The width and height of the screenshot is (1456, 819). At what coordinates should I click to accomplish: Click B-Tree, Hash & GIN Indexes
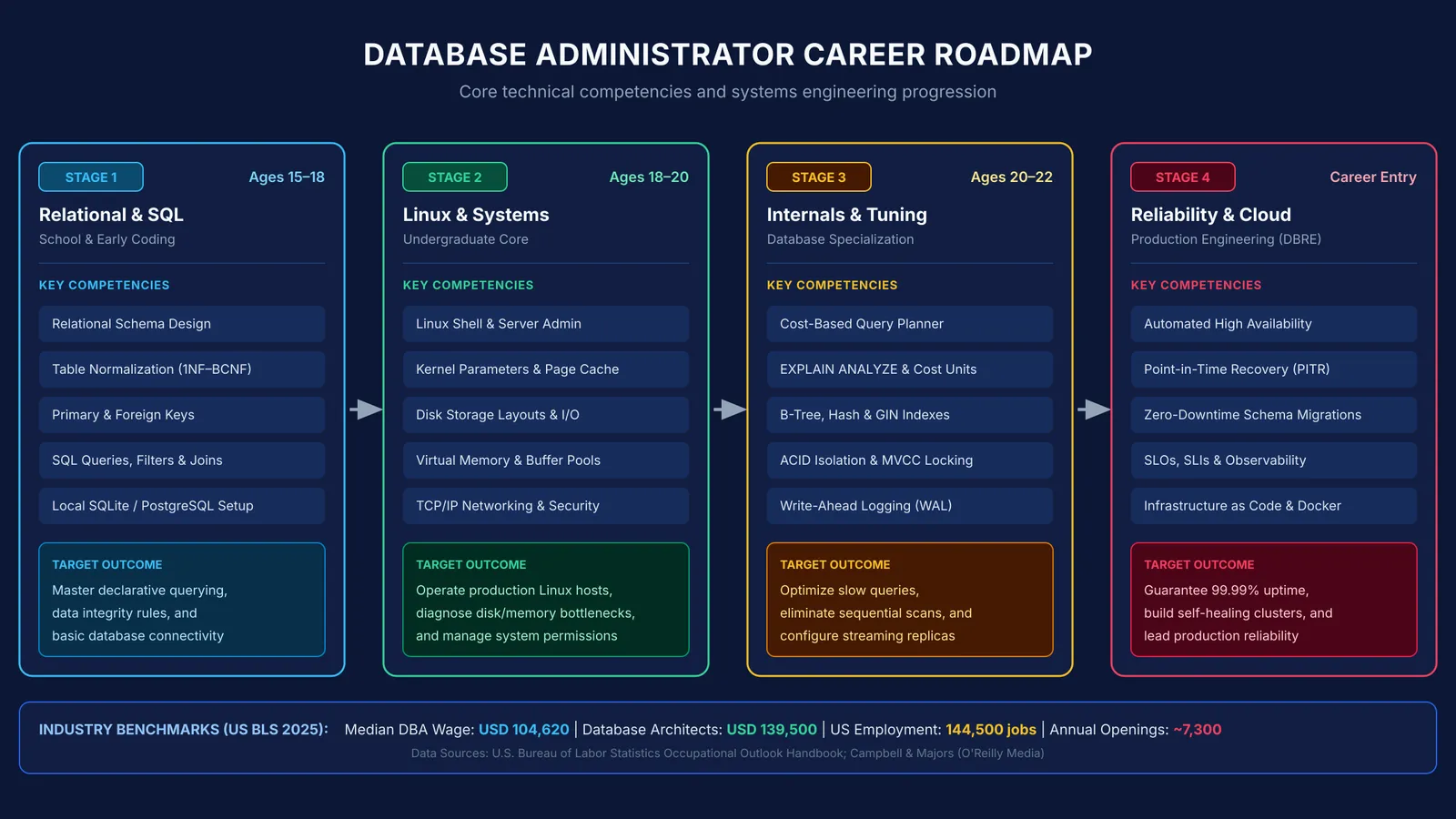910,415
